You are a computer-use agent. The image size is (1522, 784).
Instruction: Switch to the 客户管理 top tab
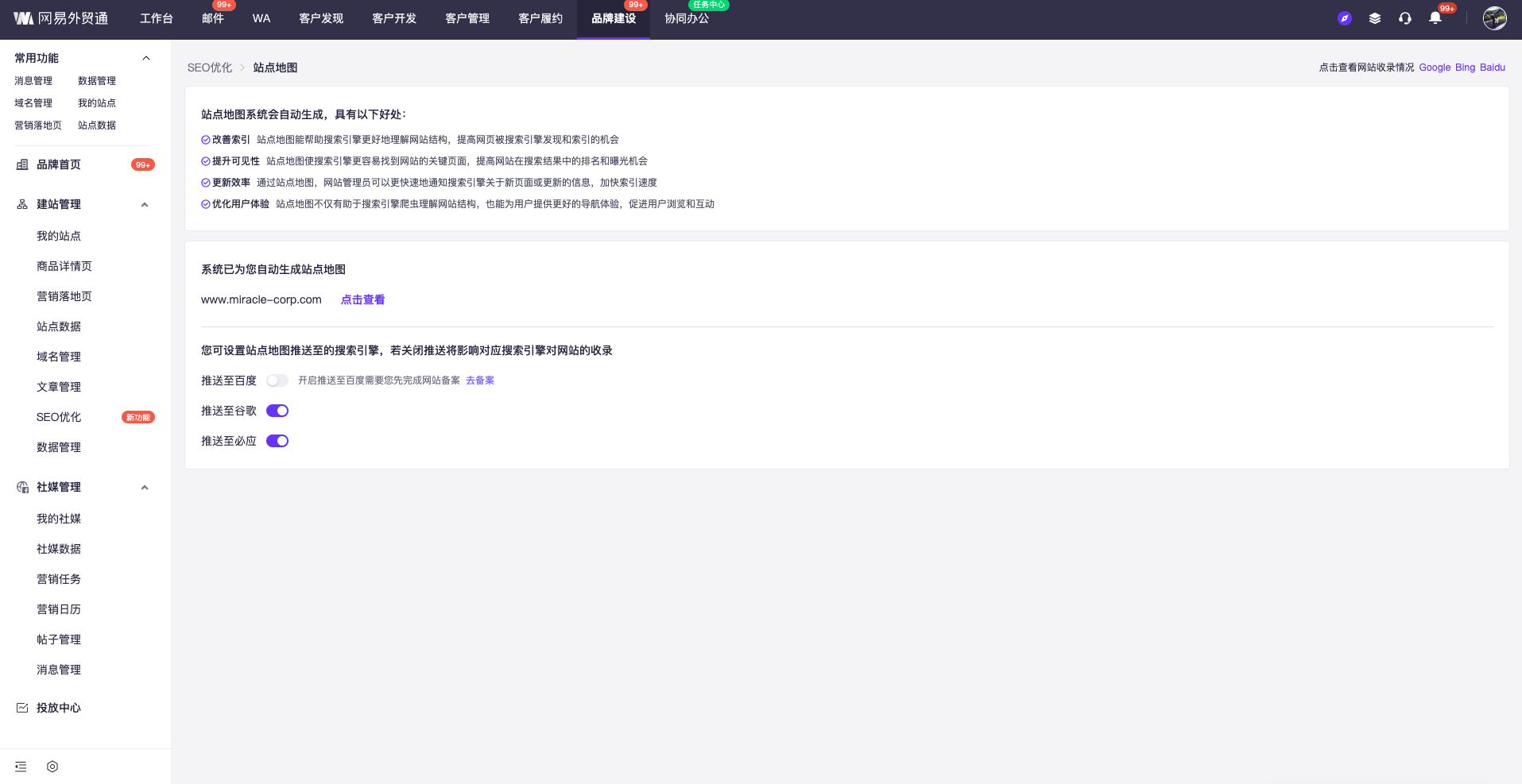coord(467,18)
